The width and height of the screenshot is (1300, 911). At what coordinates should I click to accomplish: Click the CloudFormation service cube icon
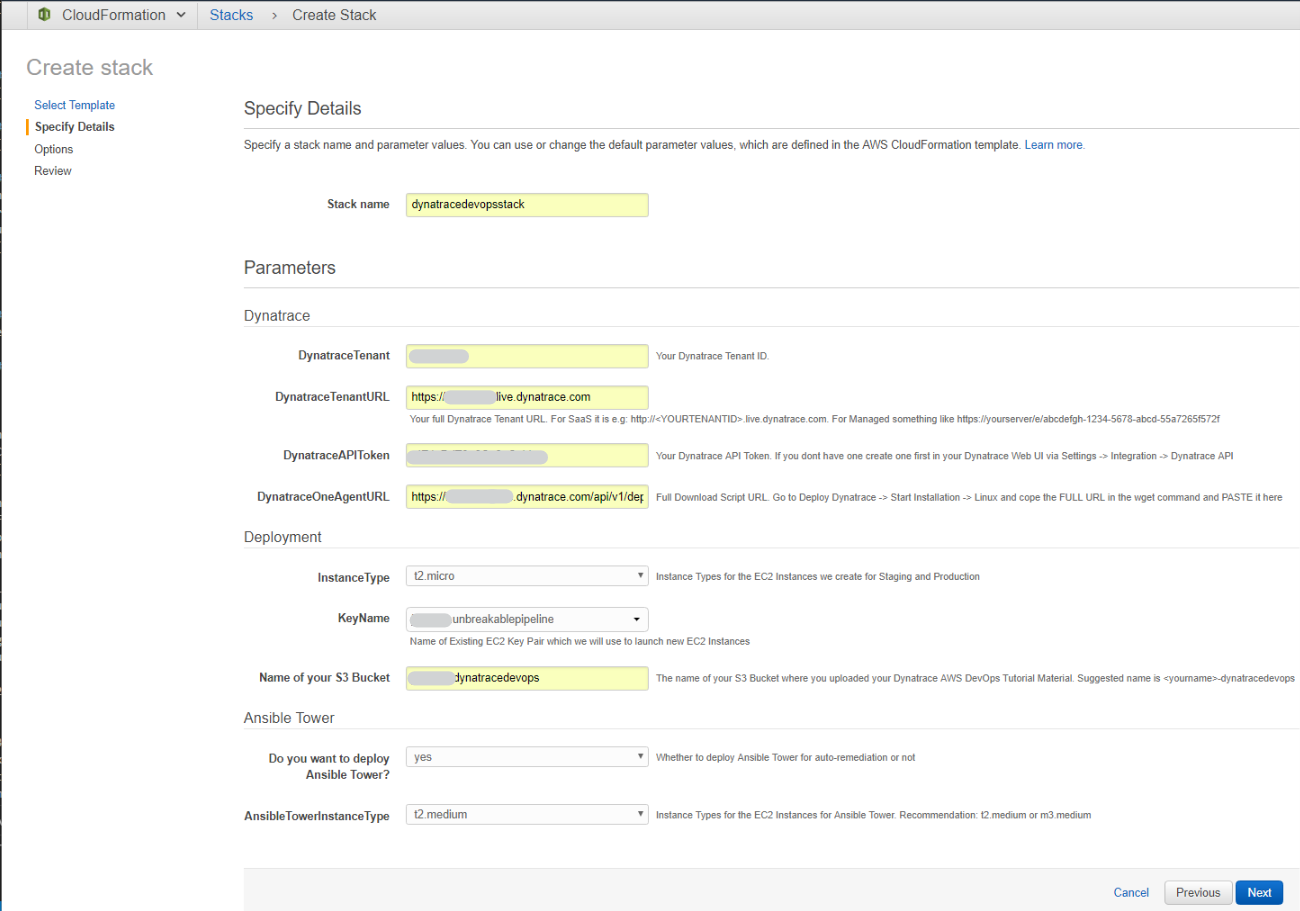(44, 15)
